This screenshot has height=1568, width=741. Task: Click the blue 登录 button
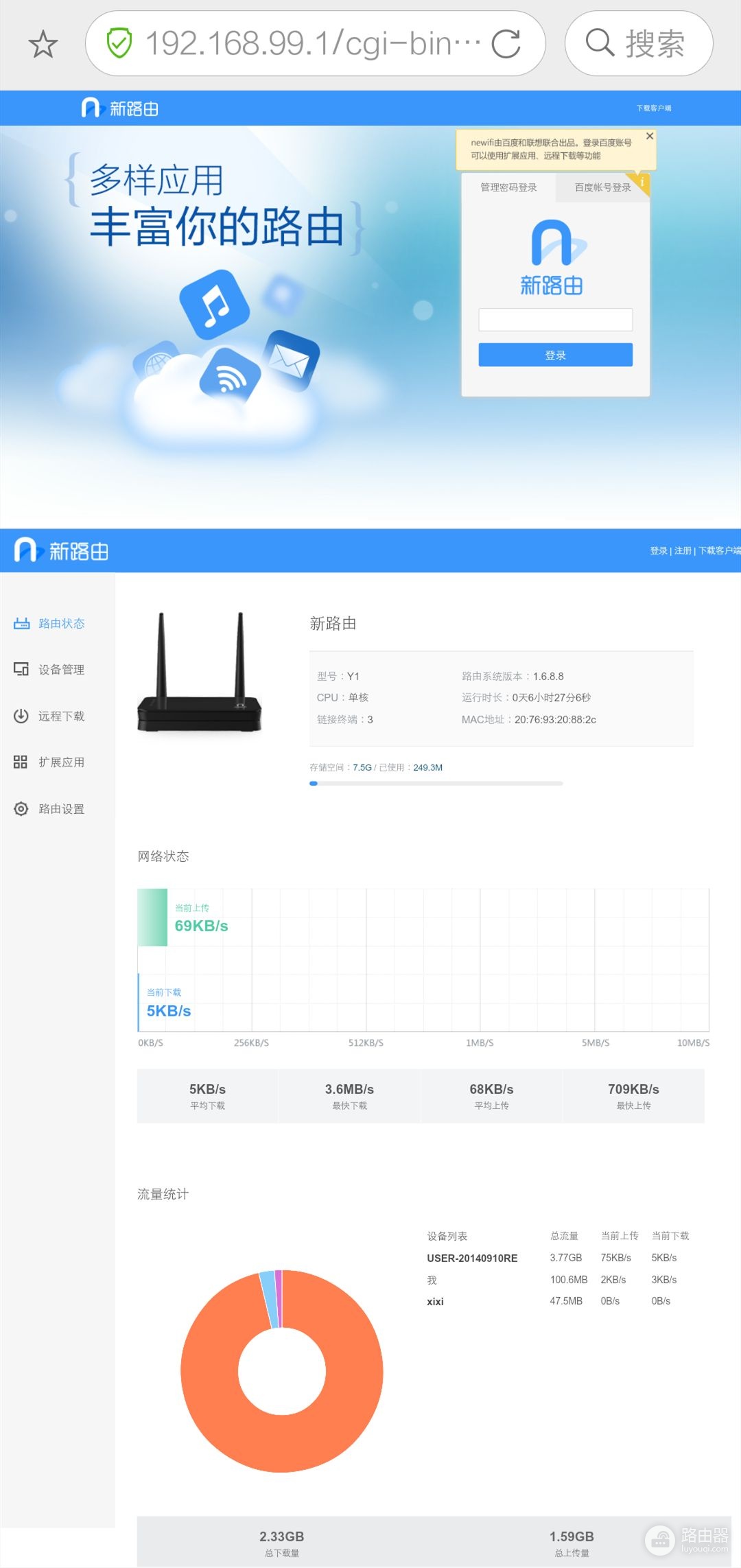[556, 355]
